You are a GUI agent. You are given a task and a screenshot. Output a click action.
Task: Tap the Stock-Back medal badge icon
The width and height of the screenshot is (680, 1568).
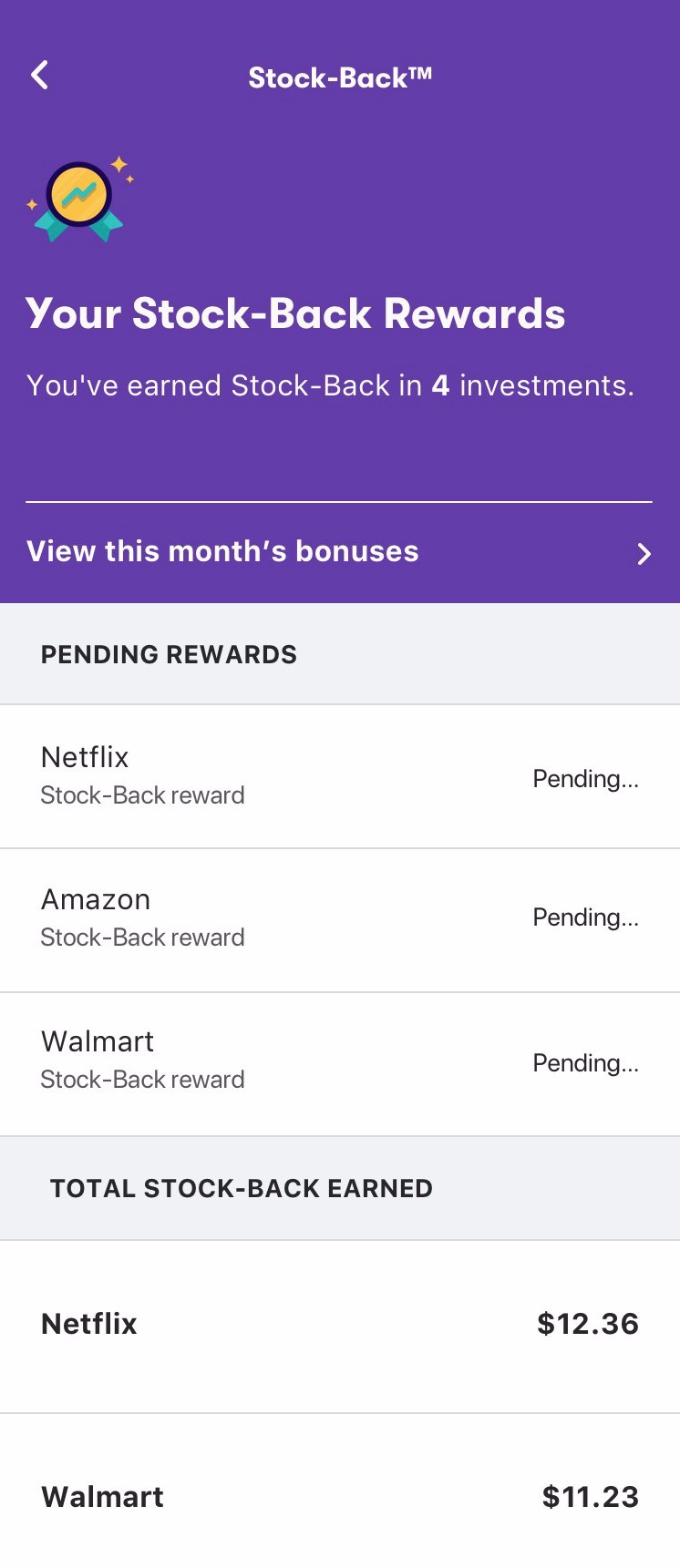pyautogui.click(x=80, y=199)
